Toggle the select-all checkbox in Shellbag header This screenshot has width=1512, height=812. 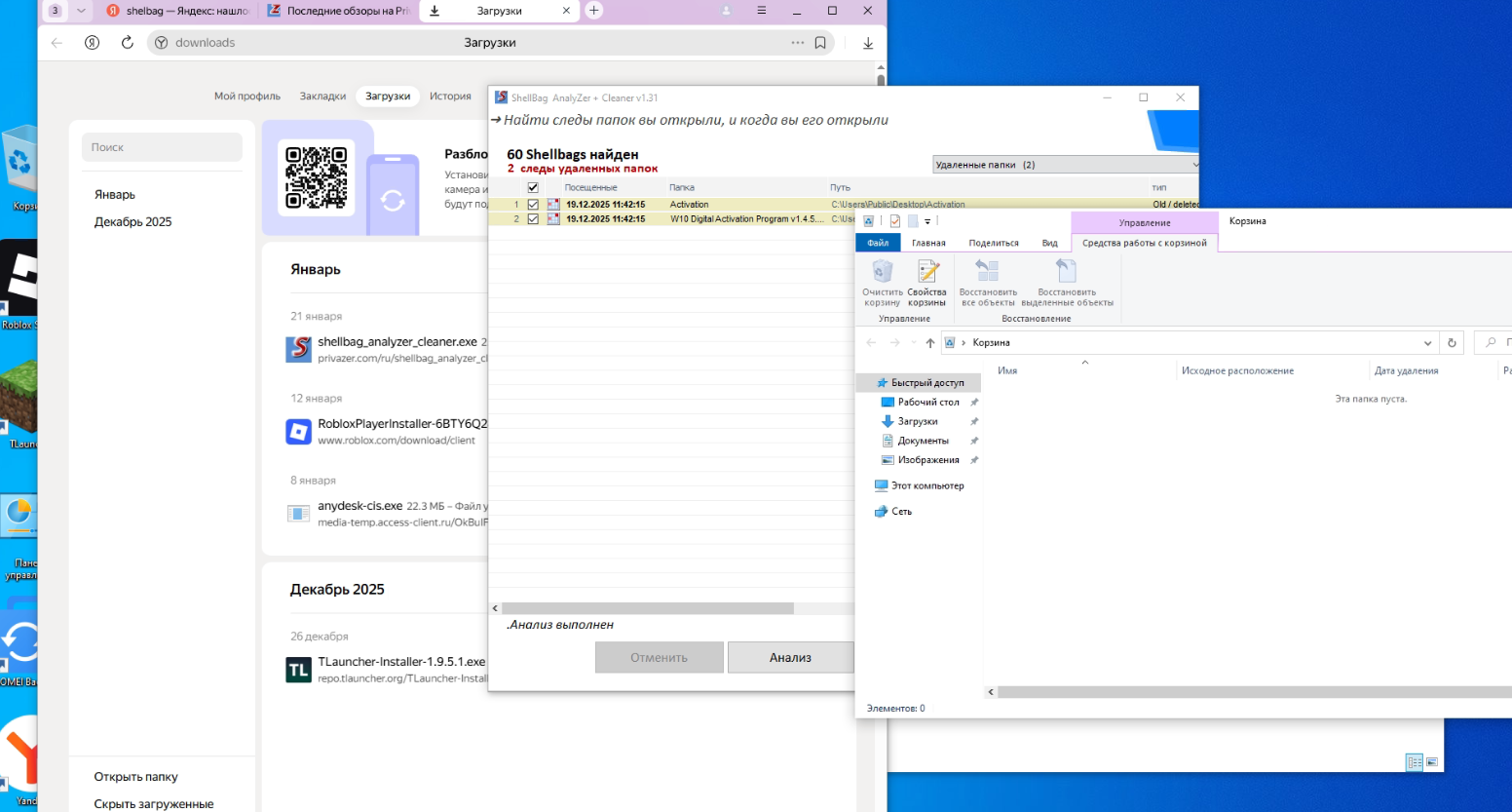[533, 187]
